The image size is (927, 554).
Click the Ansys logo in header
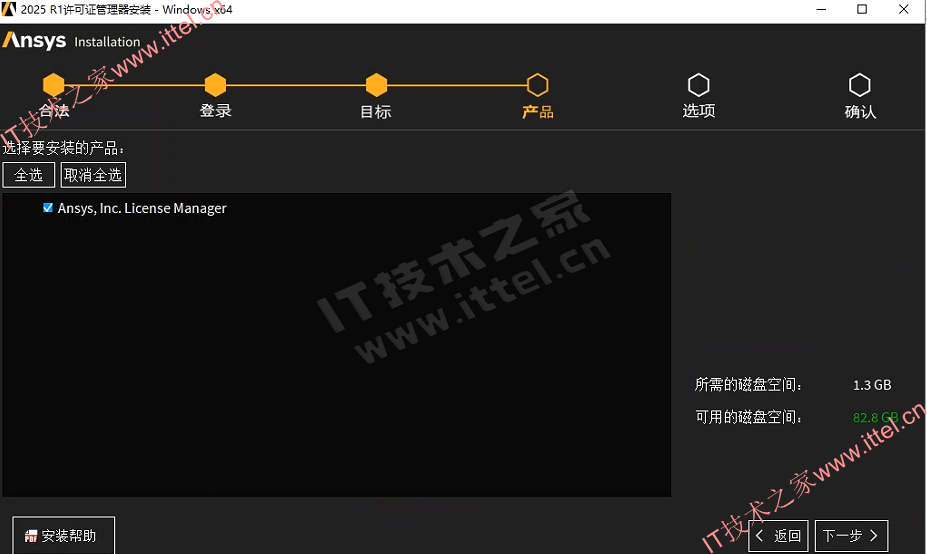34,40
